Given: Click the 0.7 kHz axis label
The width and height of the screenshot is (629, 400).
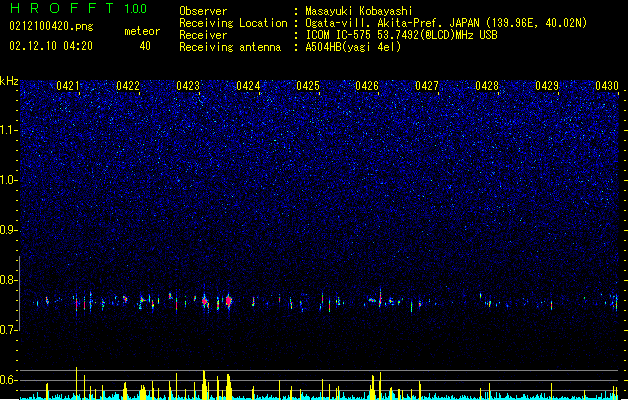Looking at the screenshot, I should [9, 330].
